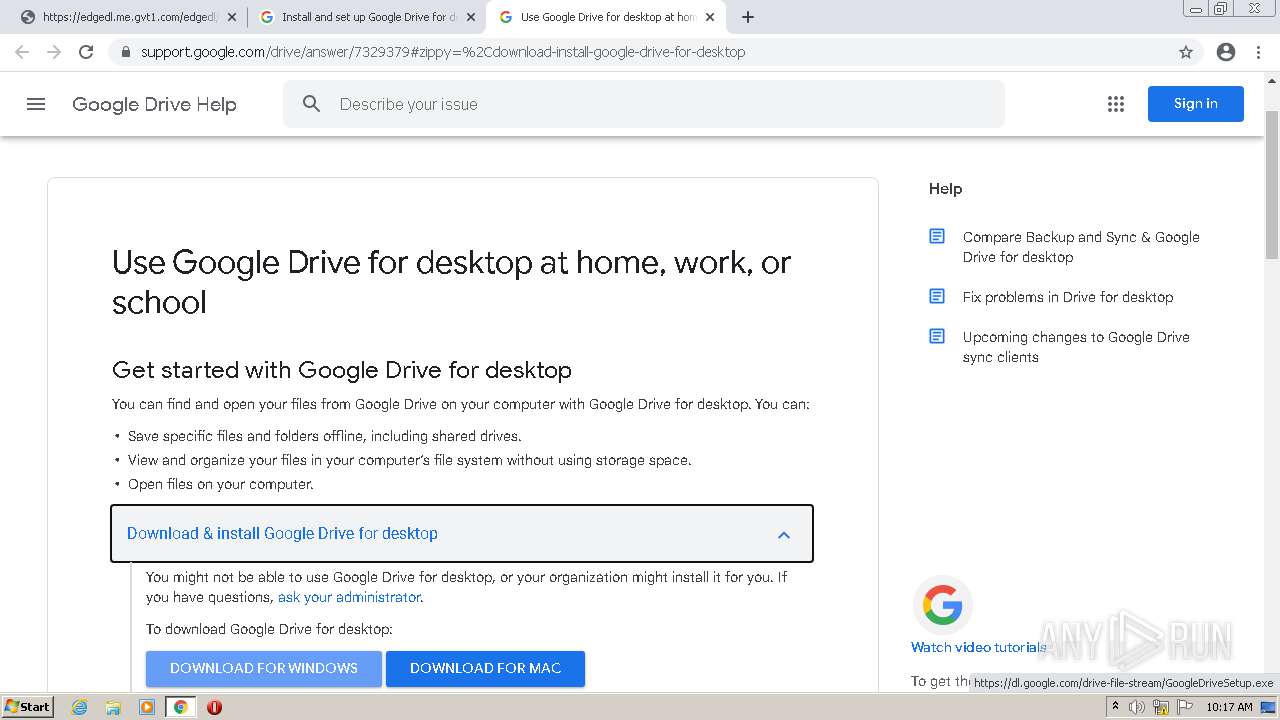The height and width of the screenshot is (720, 1280).
Task: Show hidden system tray icons
Action: tap(1115, 707)
